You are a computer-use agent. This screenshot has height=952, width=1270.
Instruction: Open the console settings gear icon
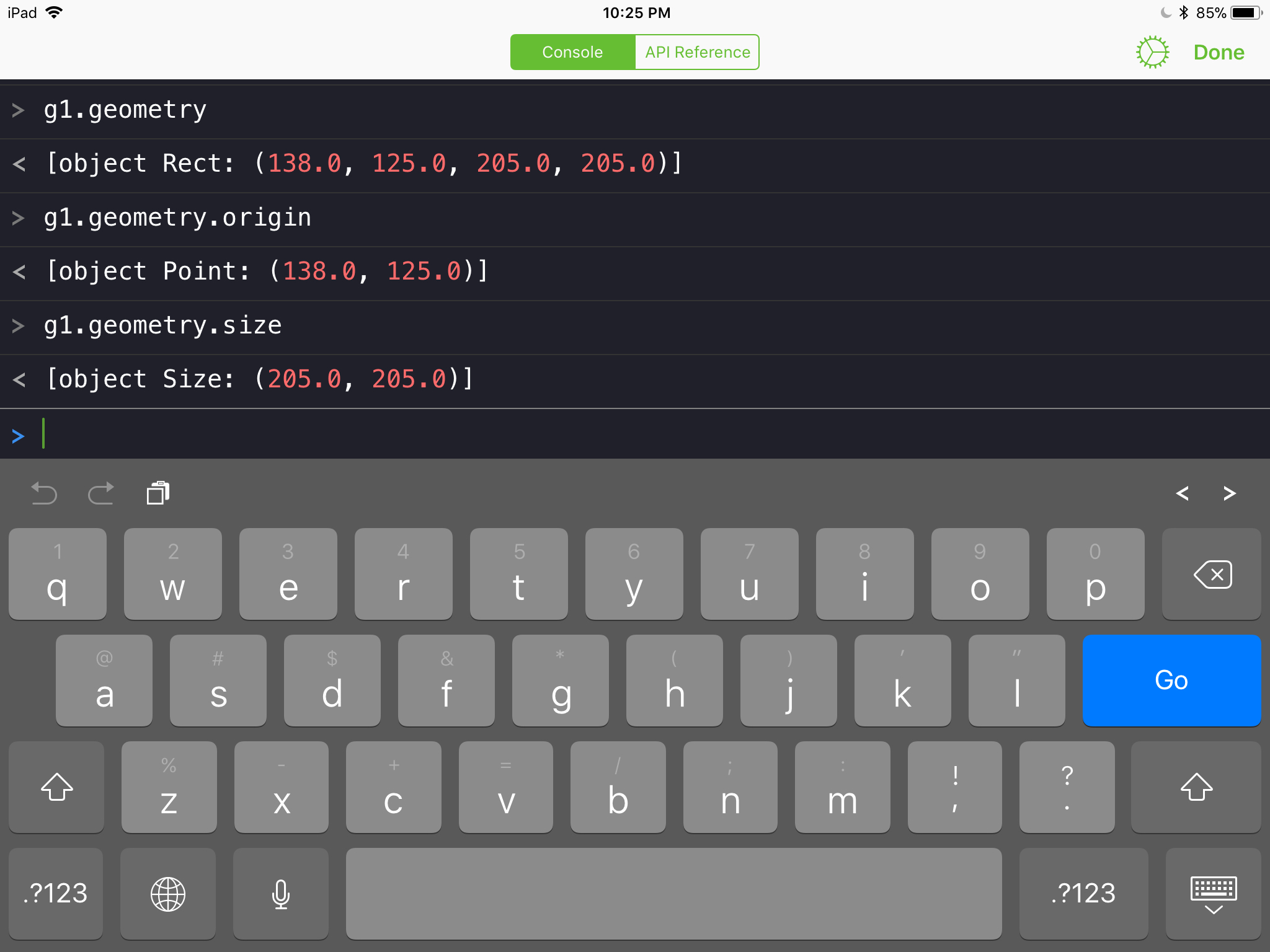1152,53
